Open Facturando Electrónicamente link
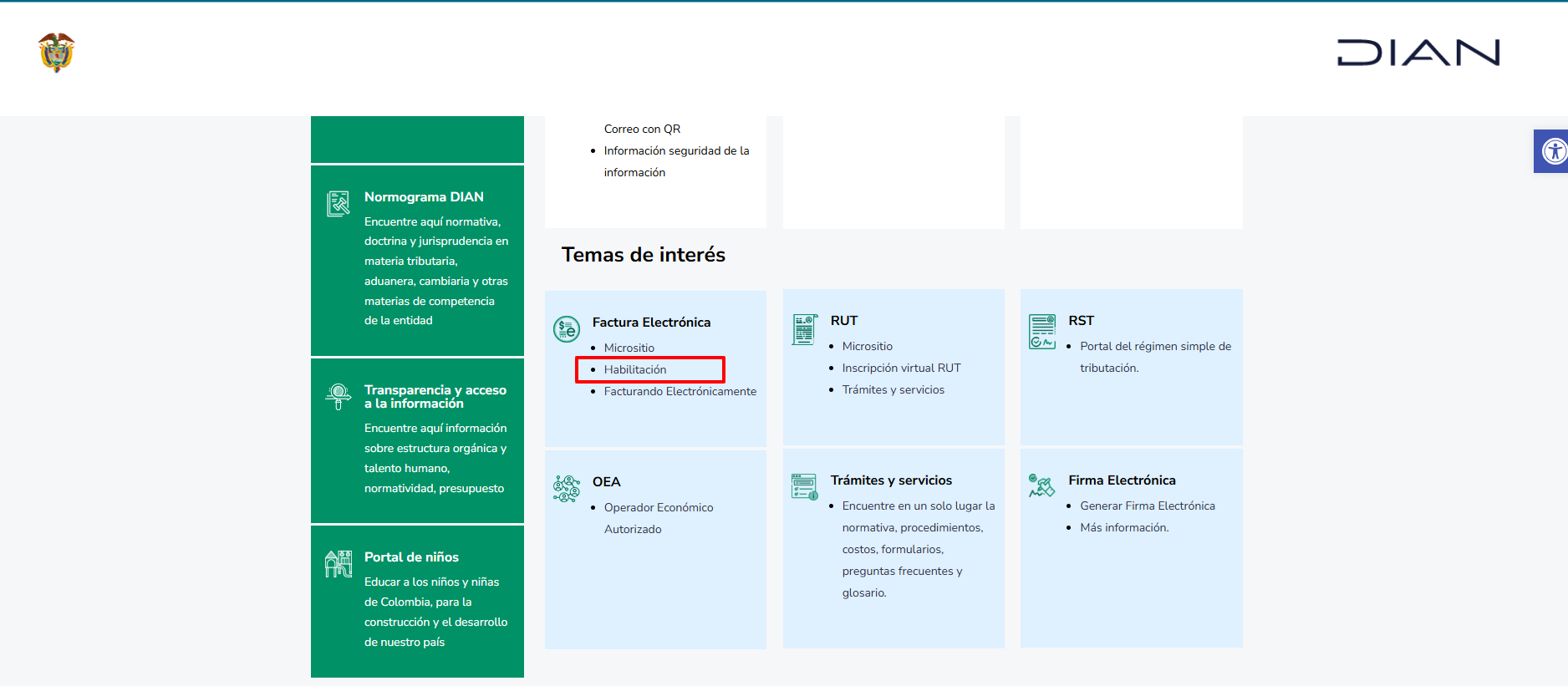This screenshot has height=686, width=1568. pos(680,392)
